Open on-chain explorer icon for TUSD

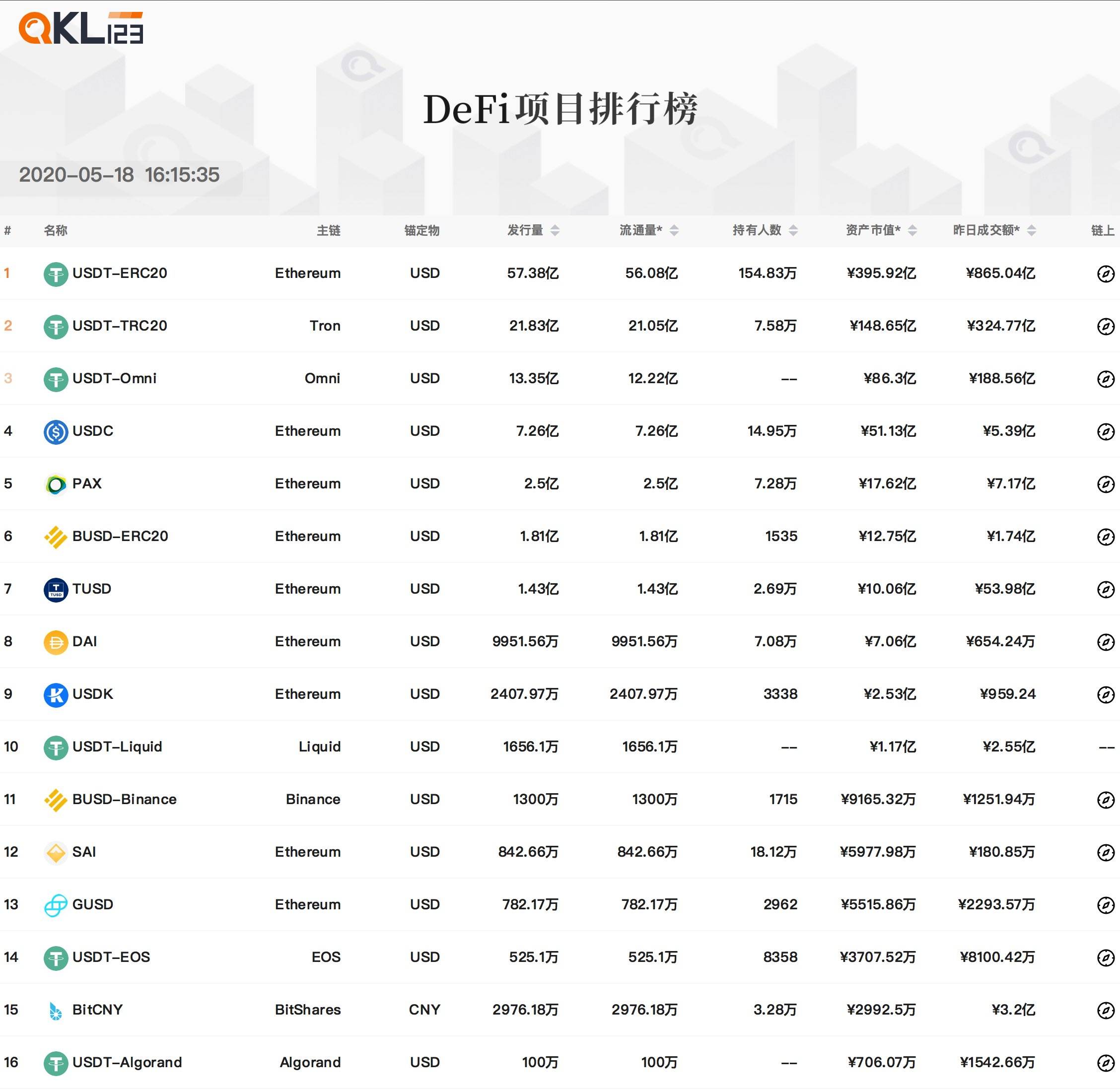(1105, 590)
